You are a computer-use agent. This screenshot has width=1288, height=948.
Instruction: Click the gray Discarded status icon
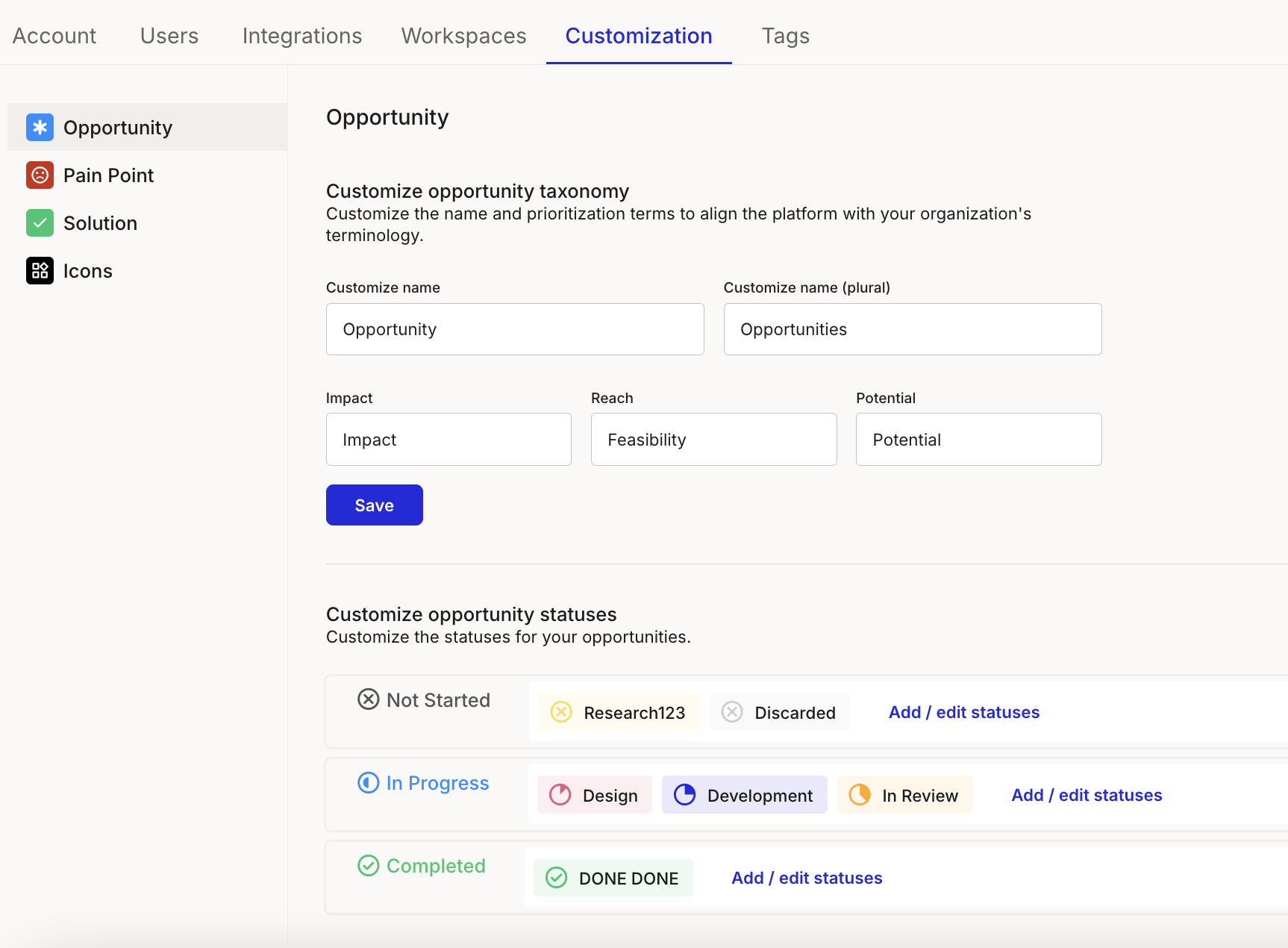point(732,712)
